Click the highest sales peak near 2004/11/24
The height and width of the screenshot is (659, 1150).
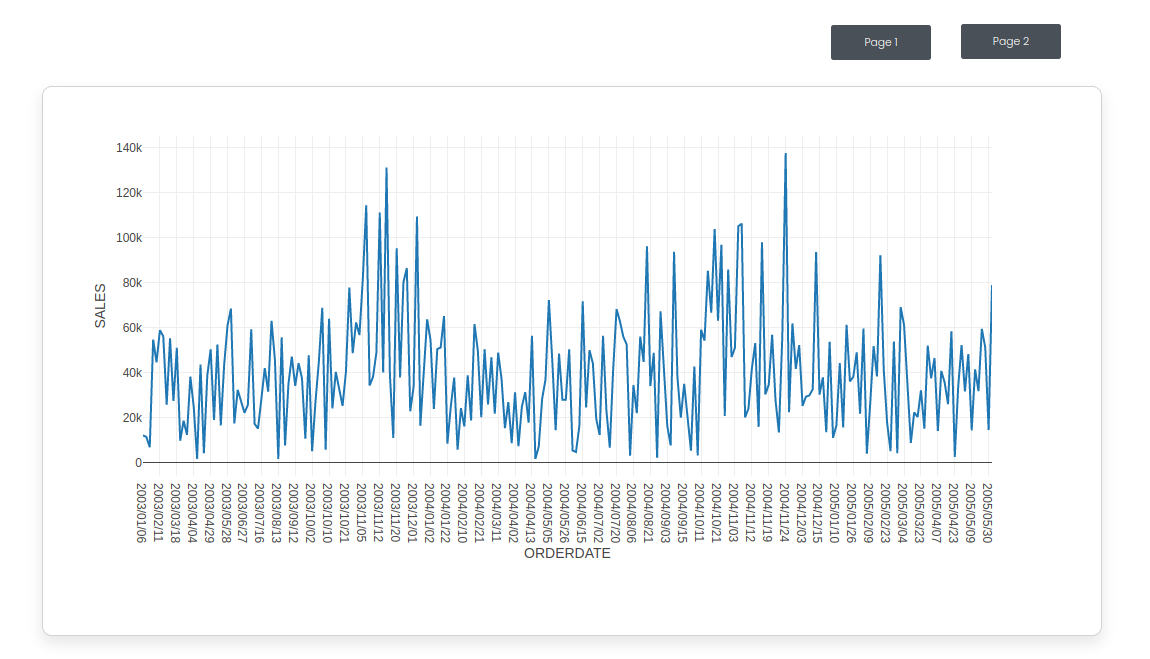(x=785, y=154)
